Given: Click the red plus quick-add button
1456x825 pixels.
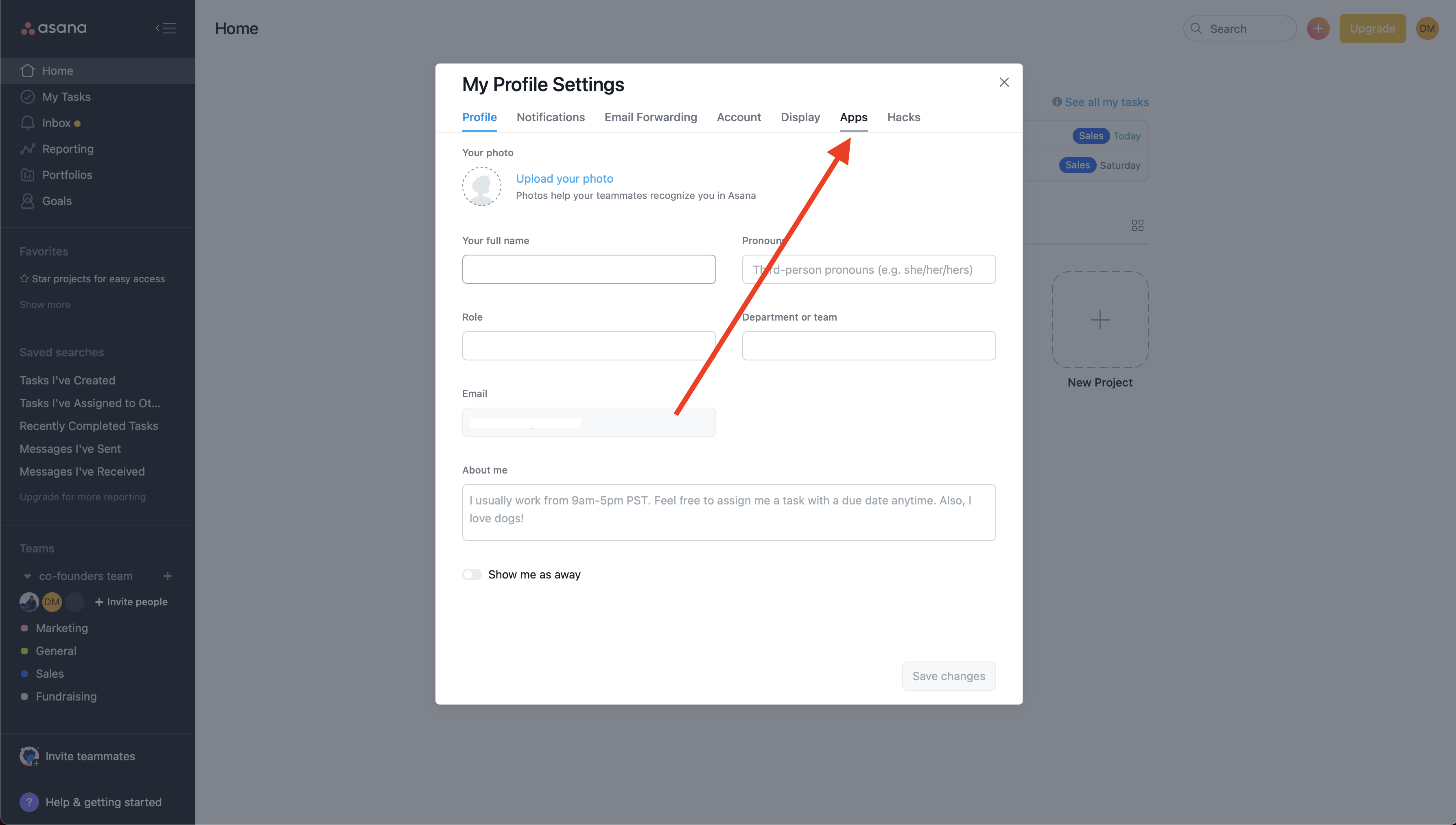Looking at the screenshot, I should point(1318,28).
